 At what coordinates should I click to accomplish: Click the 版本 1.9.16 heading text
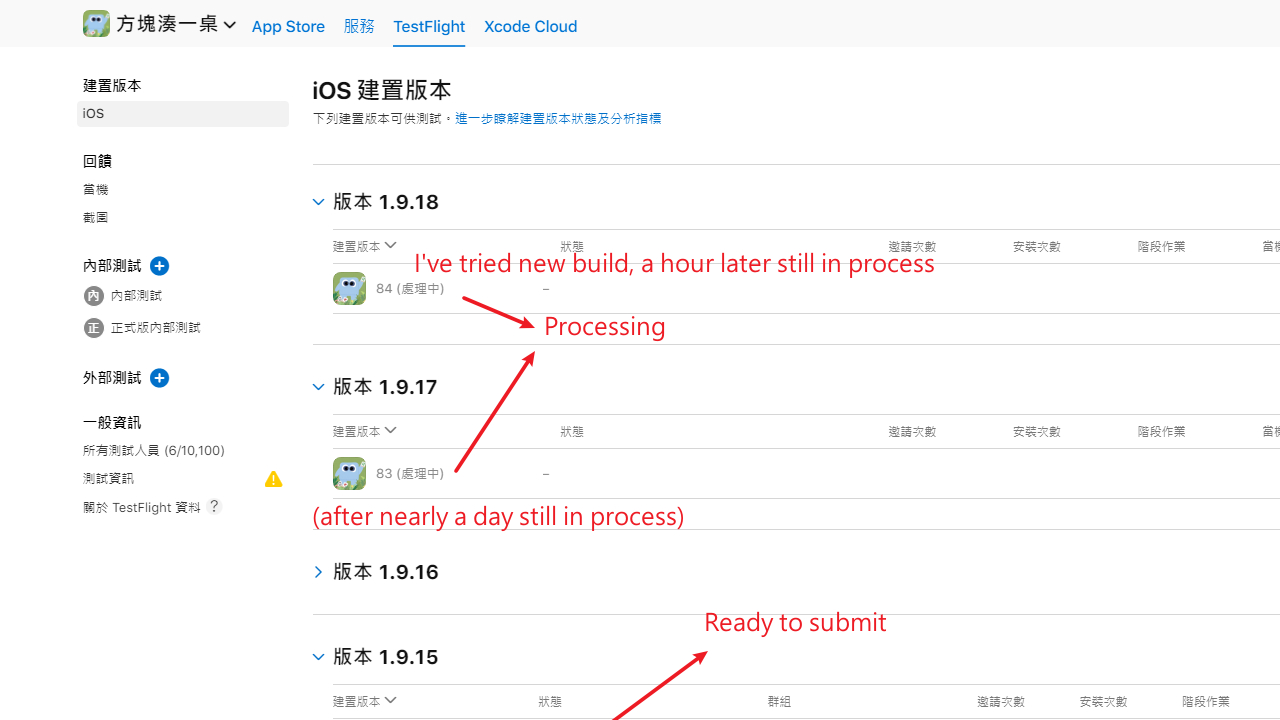click(386, 572)
